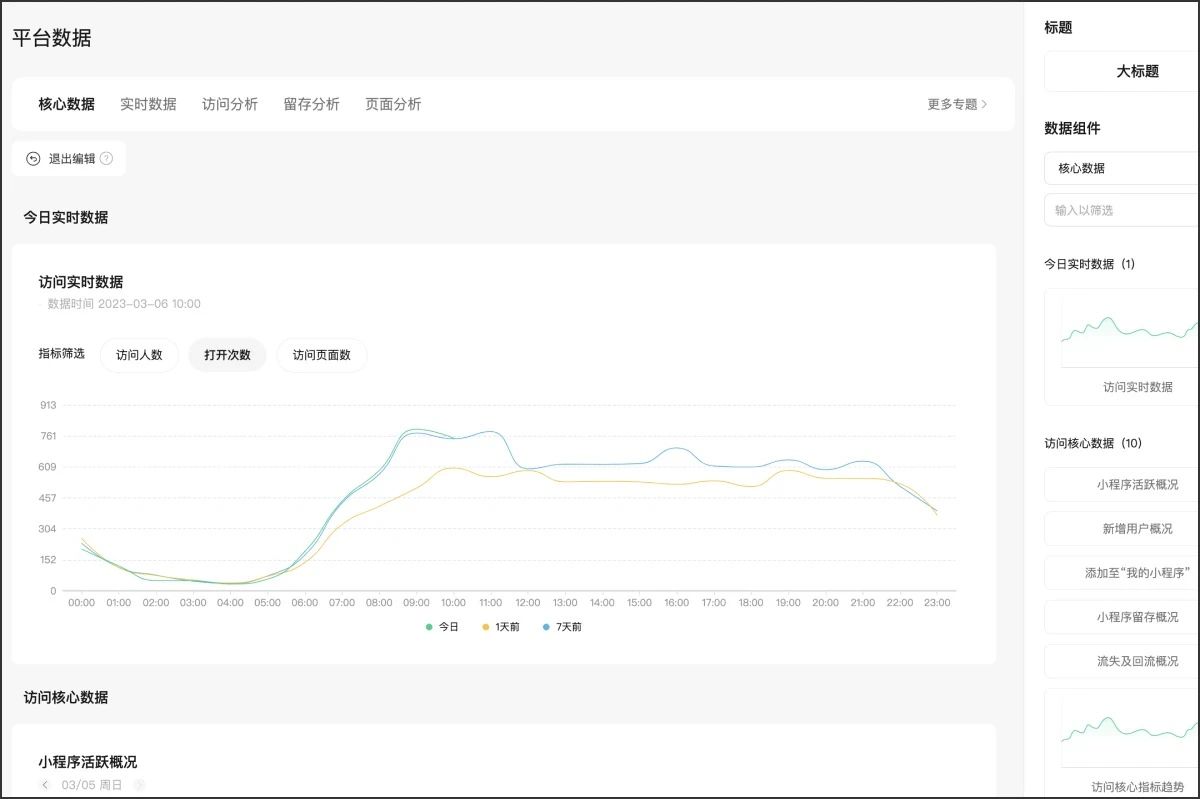Switch to the 访问分析 tab
Image resolution: width=1200 pixels, height=799 pixels.
230,104
